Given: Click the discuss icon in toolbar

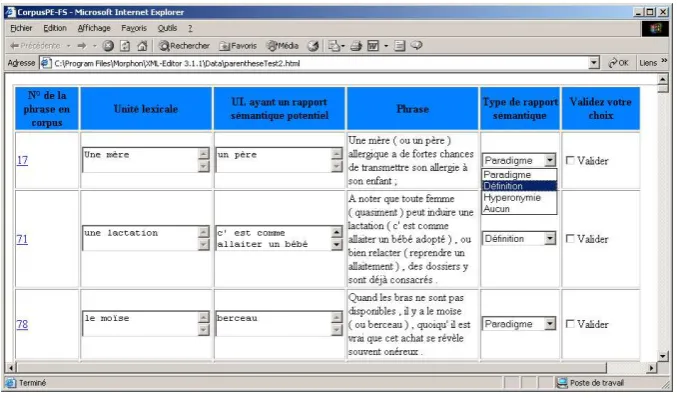Looking at the screenshot, I should [399, 45].
